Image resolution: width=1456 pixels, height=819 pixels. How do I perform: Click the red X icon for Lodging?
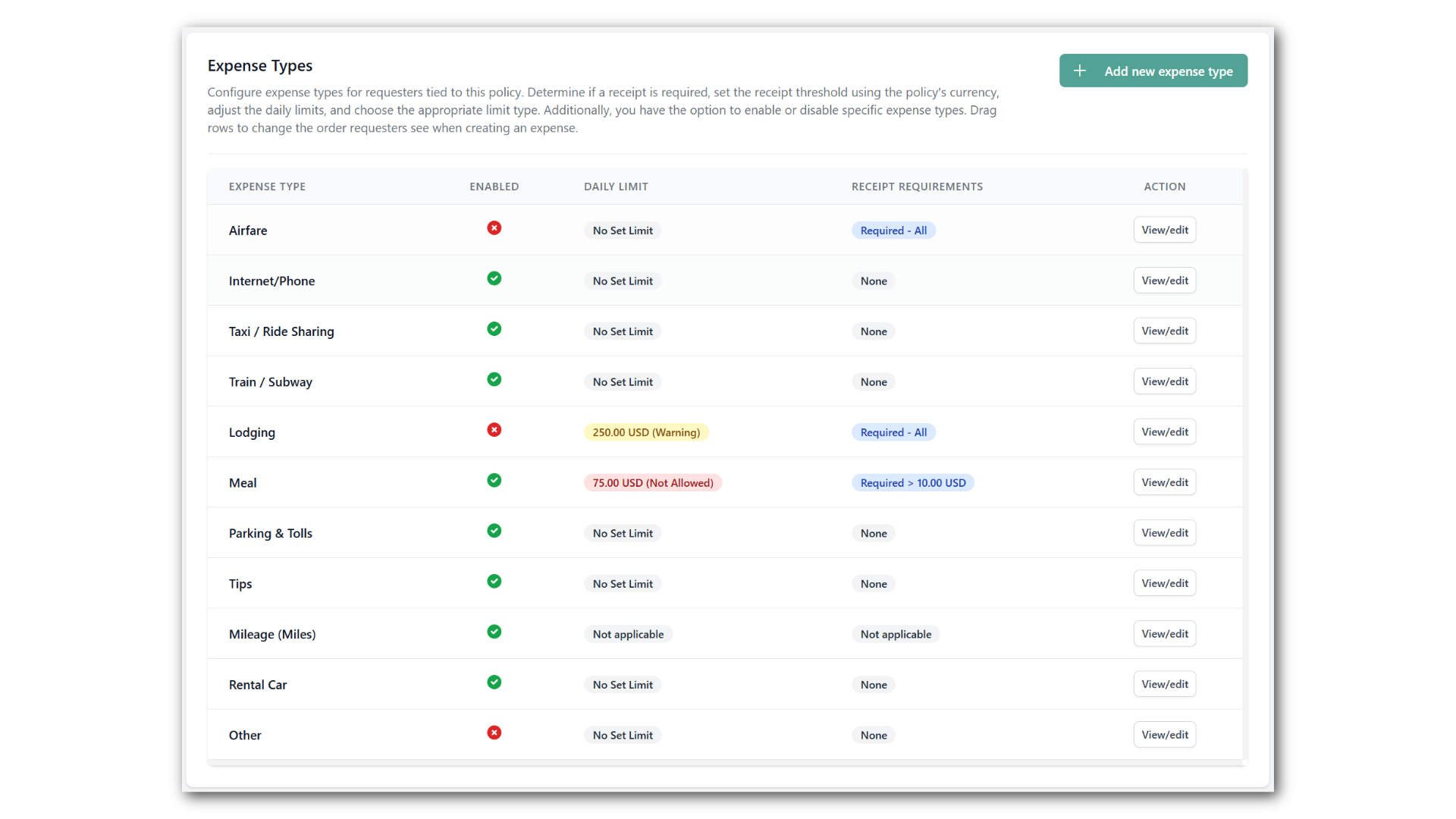(x=494, y=430)
